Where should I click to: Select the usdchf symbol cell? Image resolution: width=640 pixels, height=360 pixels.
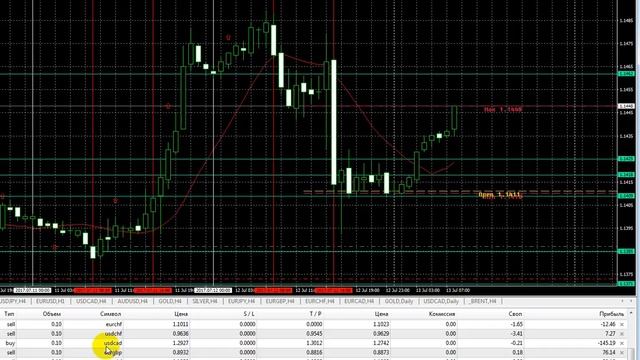click(x=114, y=333)
